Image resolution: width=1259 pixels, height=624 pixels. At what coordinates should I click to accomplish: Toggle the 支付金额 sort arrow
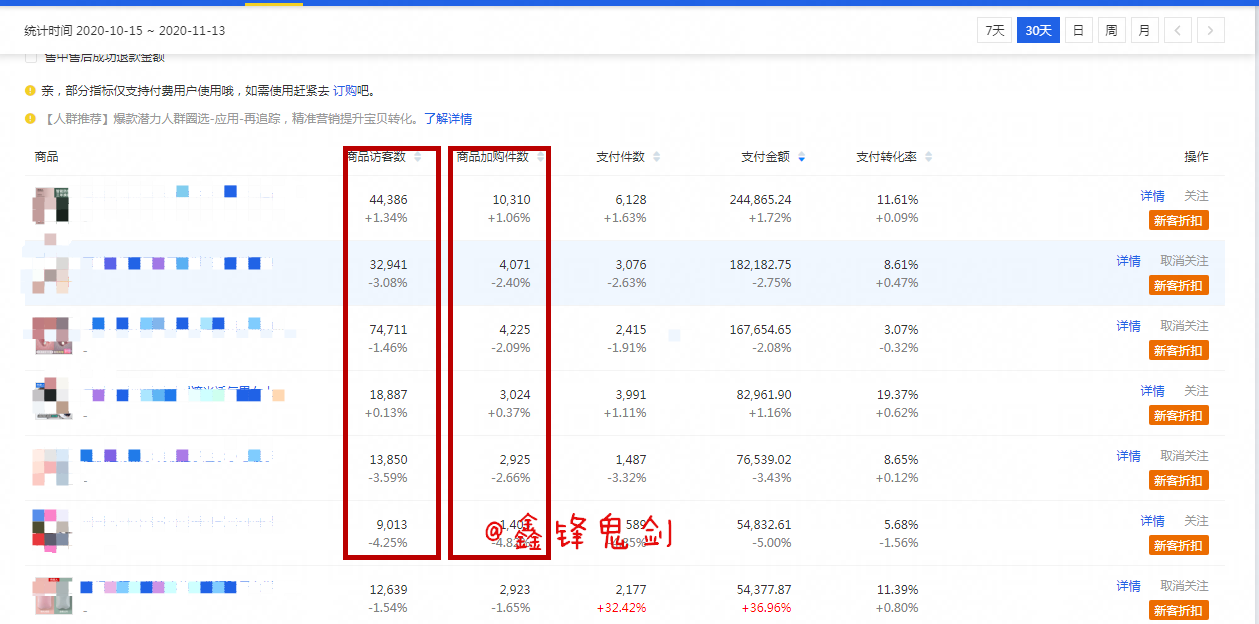(801, 157)
